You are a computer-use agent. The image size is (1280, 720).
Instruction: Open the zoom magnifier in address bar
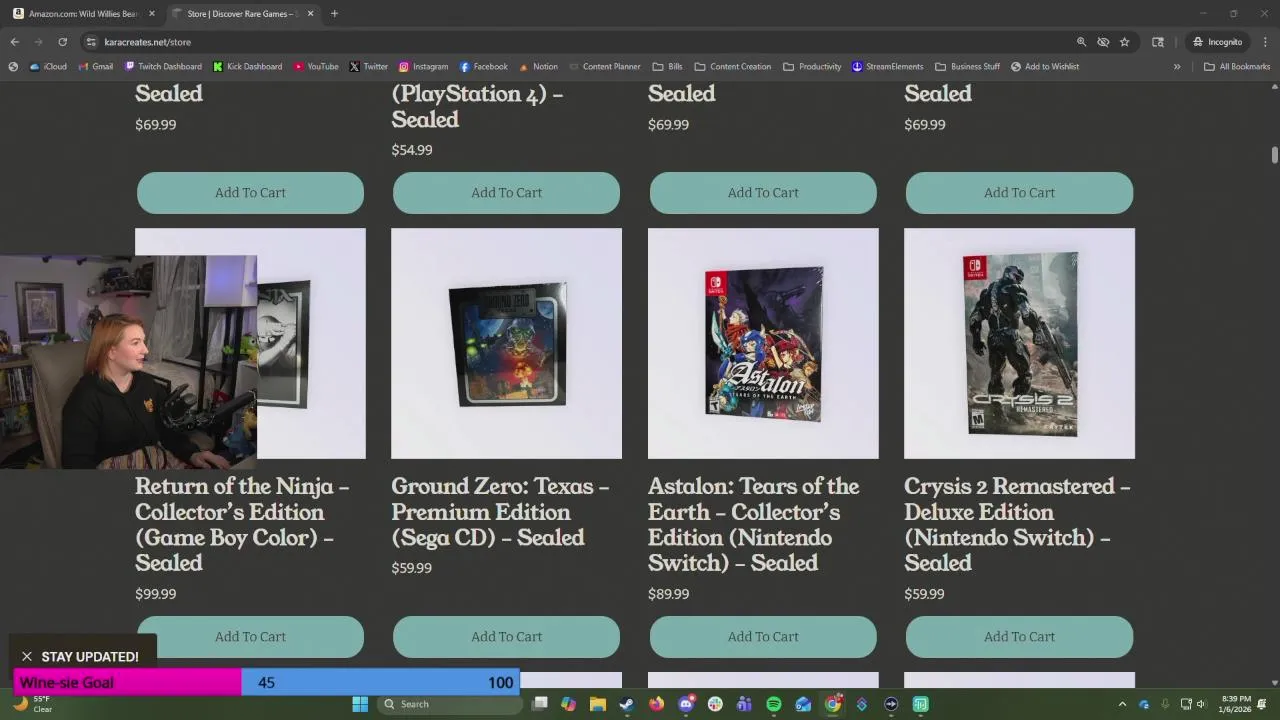point(1081,42)
